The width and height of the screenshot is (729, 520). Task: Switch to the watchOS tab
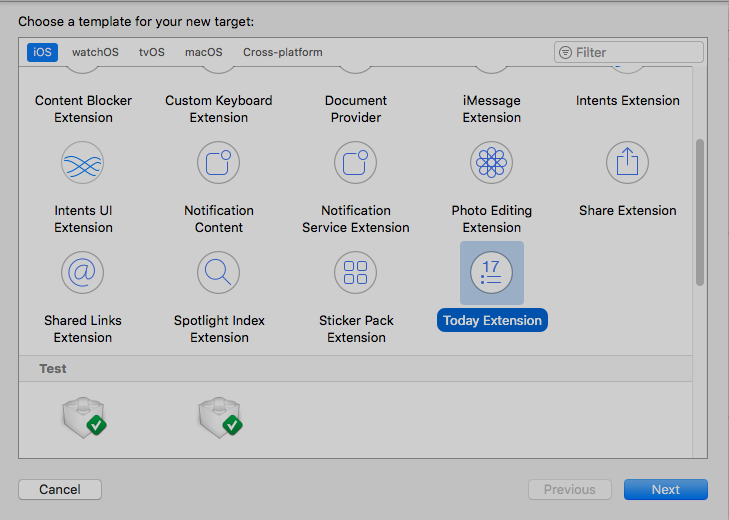point(95,52)
